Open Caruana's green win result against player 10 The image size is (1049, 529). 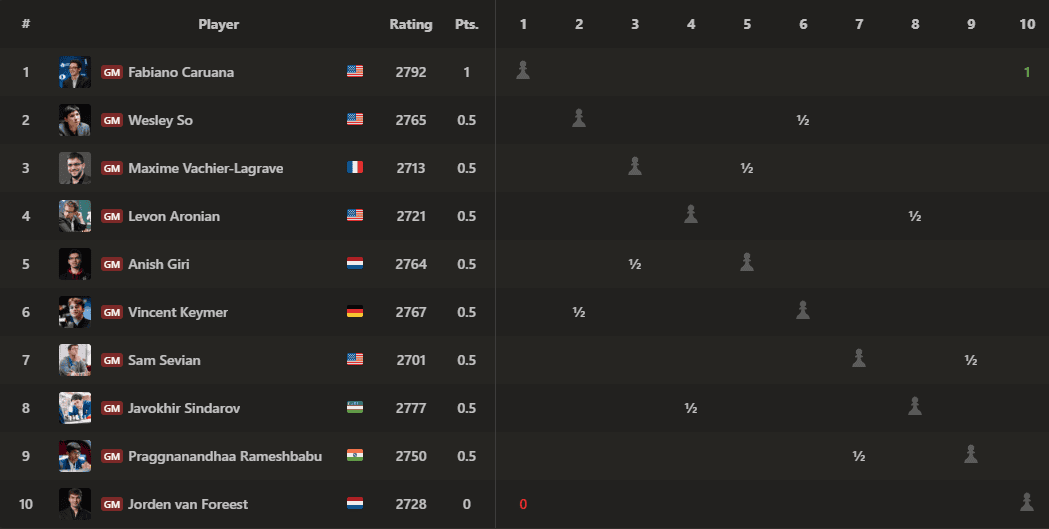pyautogui.click(x=1027, y=72)
